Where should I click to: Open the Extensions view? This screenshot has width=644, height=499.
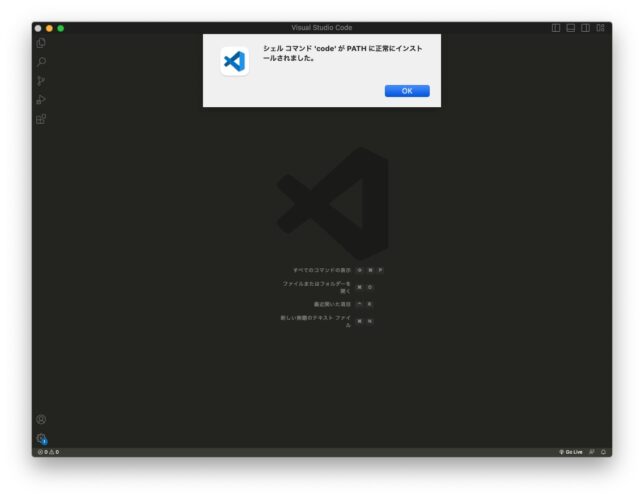click(x=41, y=119)
